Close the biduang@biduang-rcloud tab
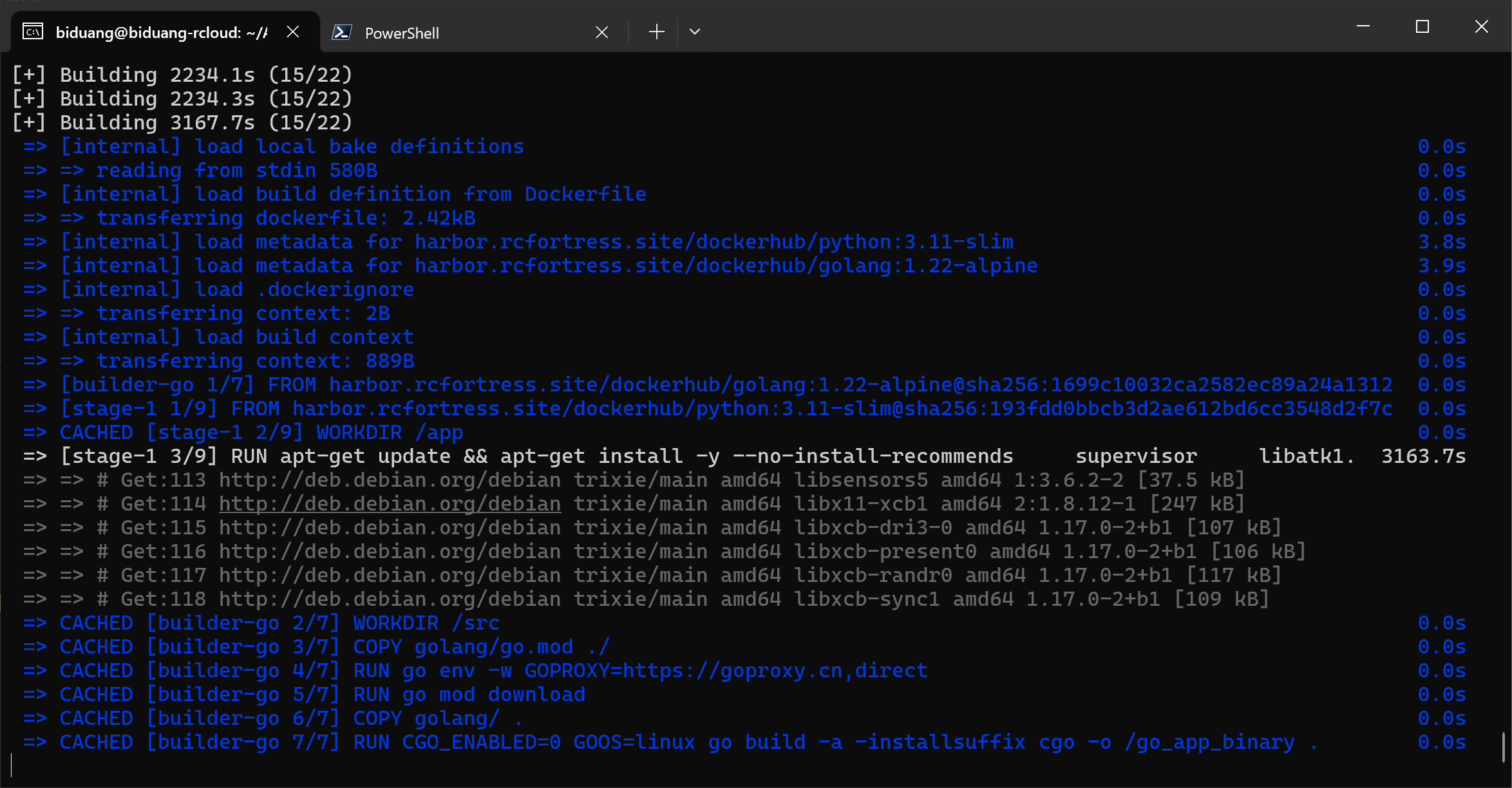 pos(292,32)
